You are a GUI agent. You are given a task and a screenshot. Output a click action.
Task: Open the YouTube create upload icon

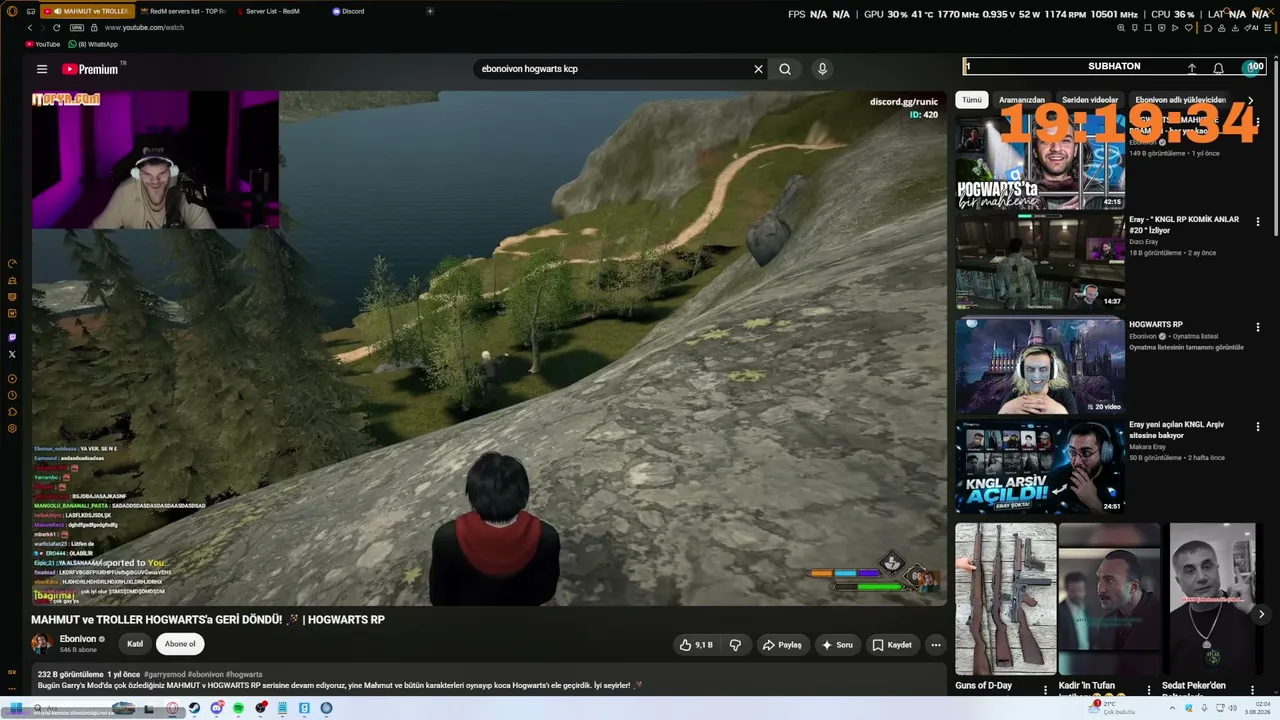1192,68
